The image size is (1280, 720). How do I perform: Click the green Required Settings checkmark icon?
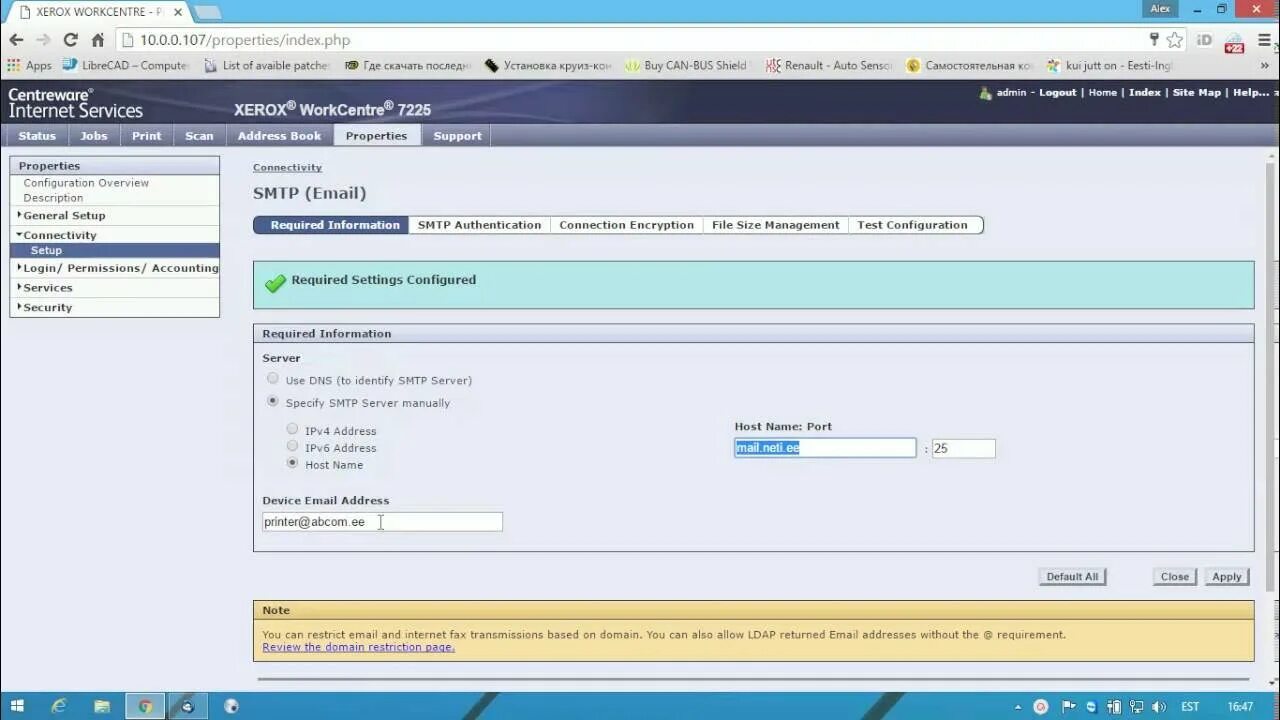pos(275,284)
